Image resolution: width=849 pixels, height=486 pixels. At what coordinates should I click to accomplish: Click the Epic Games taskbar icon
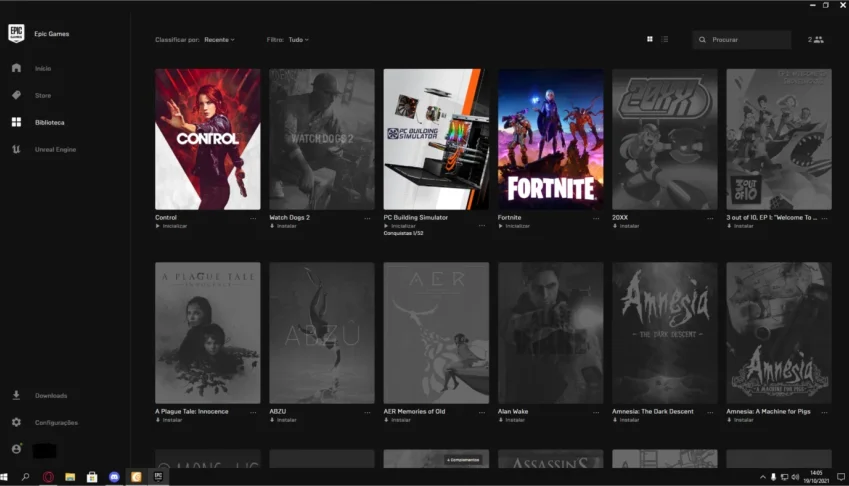point(158,477)
